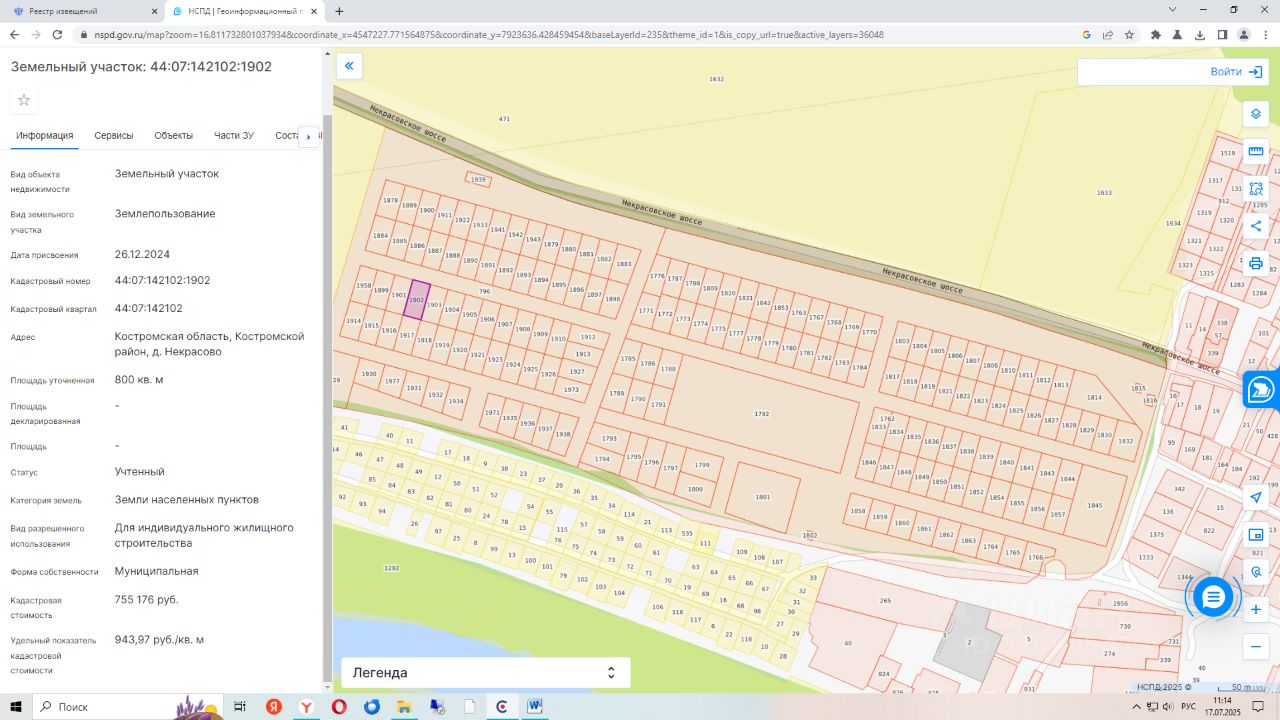1280x720 pixels.
Task: Open Word from the Windows taskbar
Action: tap(534, 706)
